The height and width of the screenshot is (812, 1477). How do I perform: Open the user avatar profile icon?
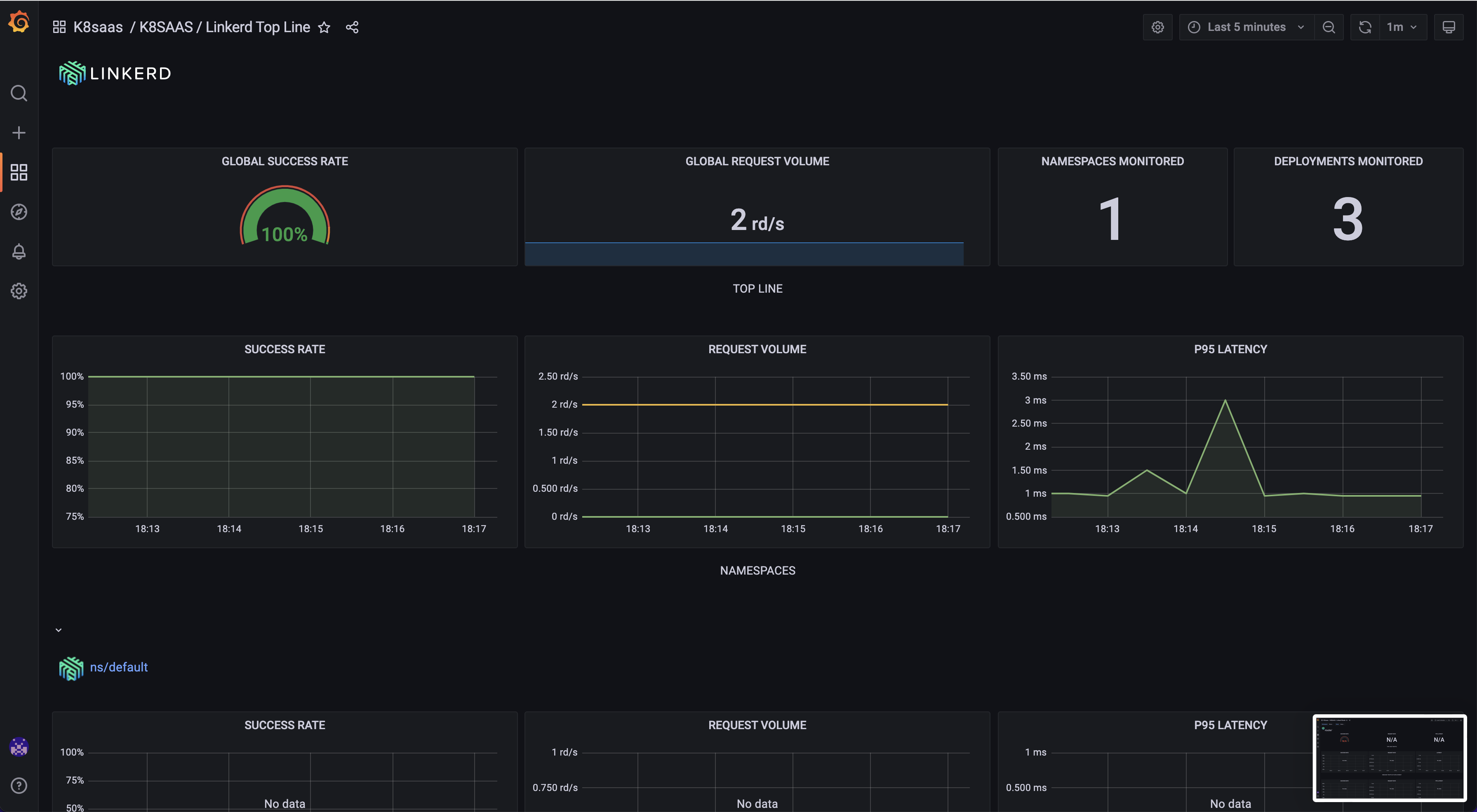point(19,747)
